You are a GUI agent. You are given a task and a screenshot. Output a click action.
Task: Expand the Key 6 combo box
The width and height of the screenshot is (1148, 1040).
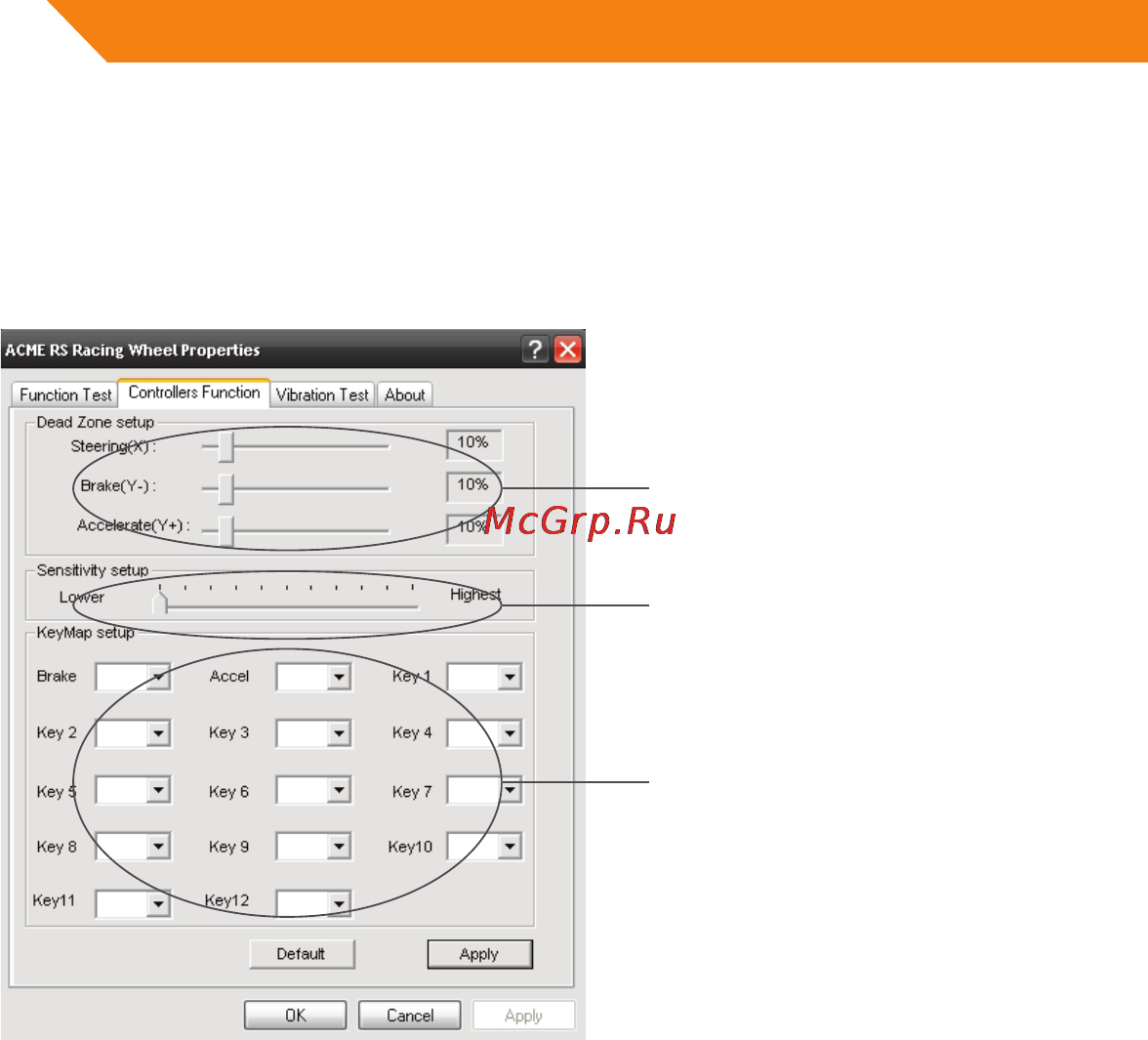[x=338, y=789]
